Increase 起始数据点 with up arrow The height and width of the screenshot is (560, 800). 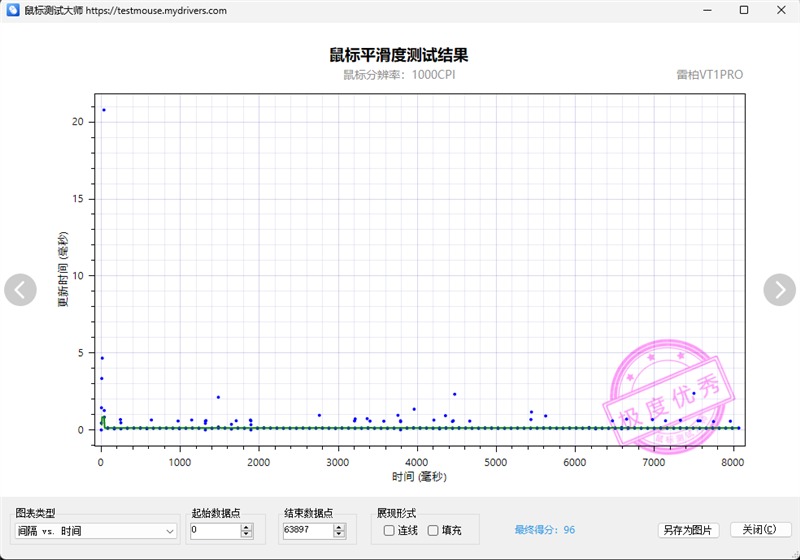[246, 527]
